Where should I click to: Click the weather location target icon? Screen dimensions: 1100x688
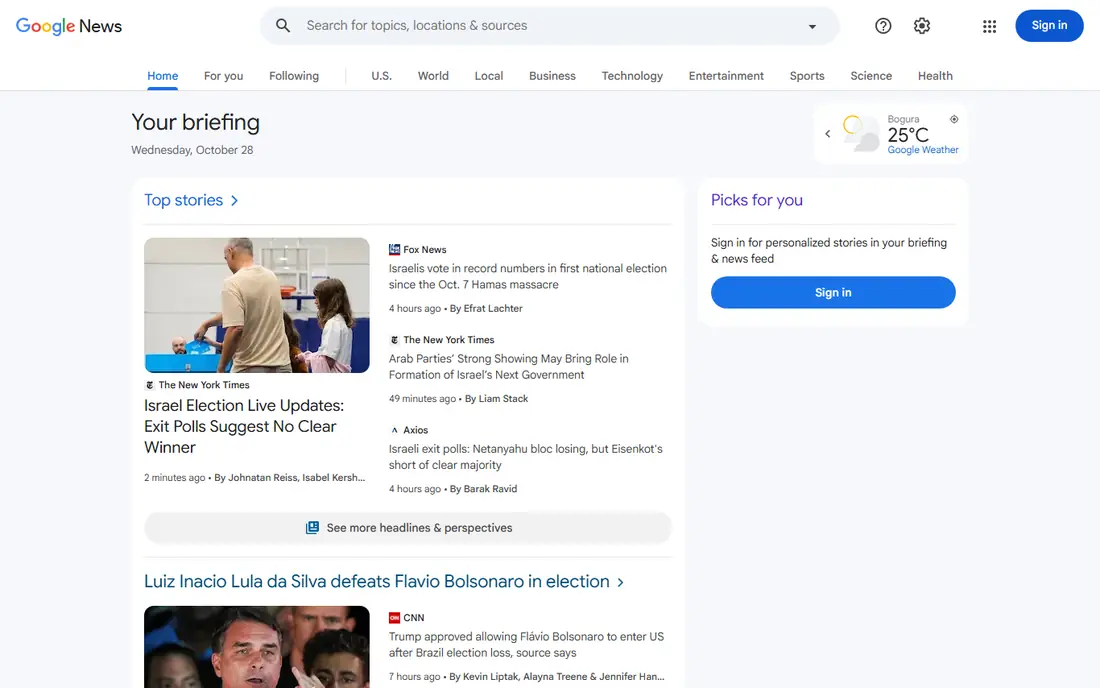[954, 119]
